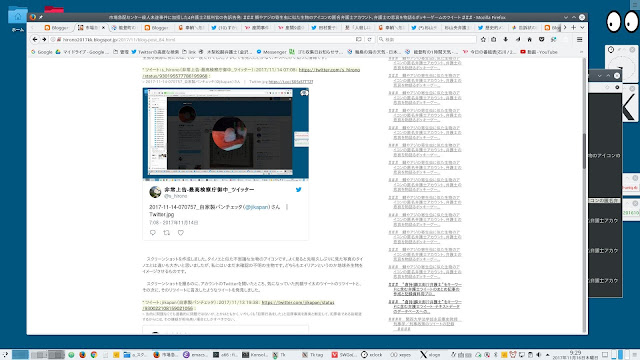Go back with the Firefox back arrow
This screenshot has height=360, width=640.
point(35,40)
